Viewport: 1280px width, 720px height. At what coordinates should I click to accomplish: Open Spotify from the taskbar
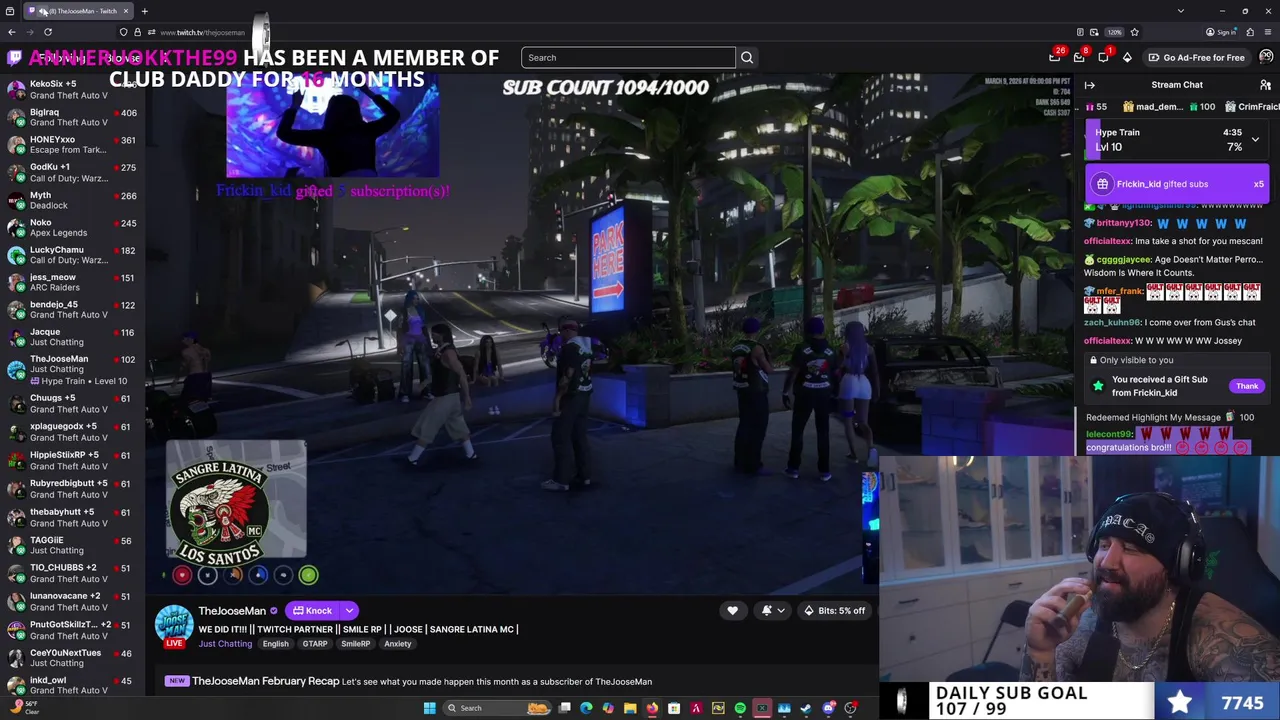click(740, 708)
